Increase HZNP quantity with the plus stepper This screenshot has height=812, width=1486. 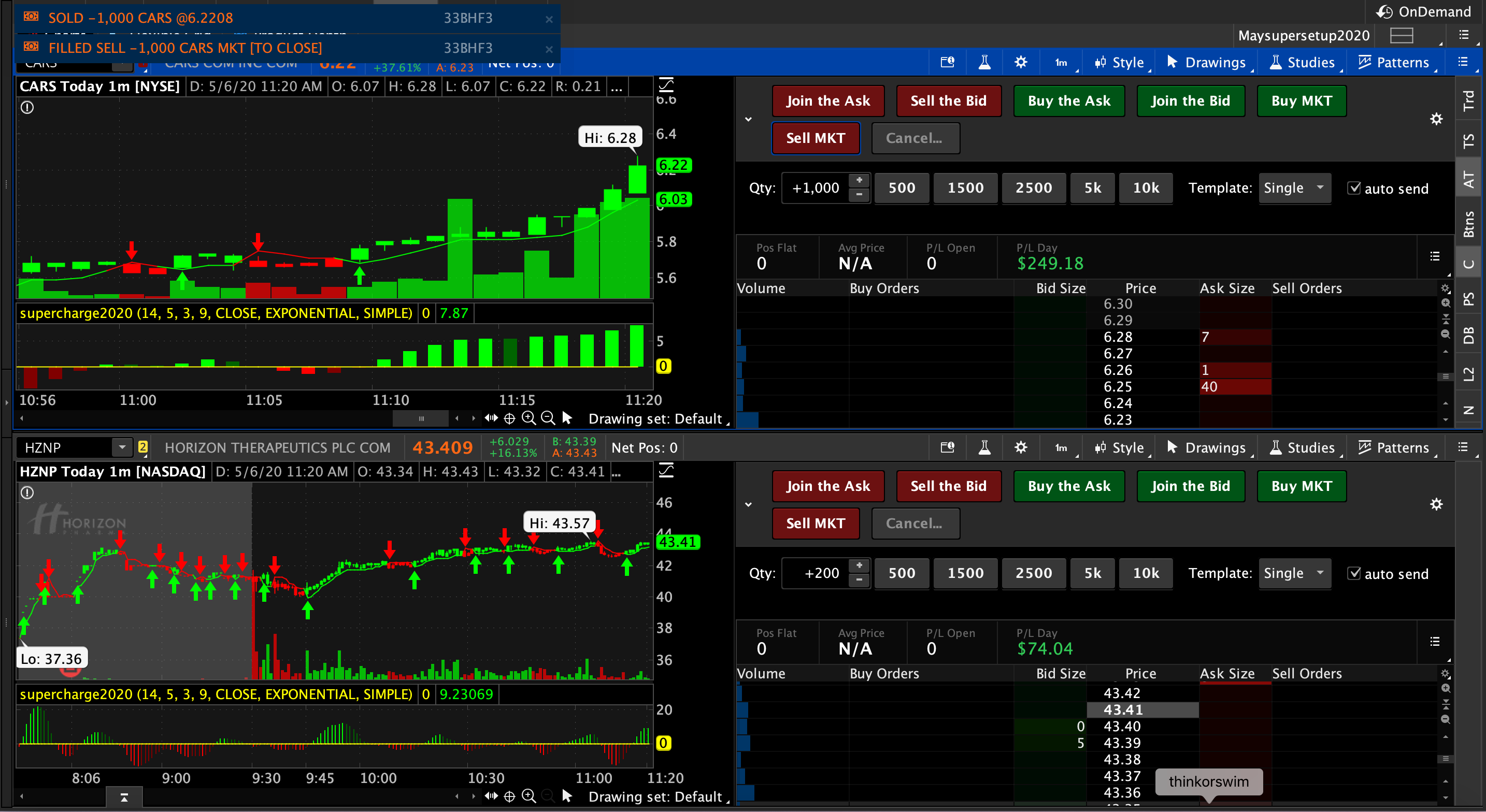(x=859, y=565)
